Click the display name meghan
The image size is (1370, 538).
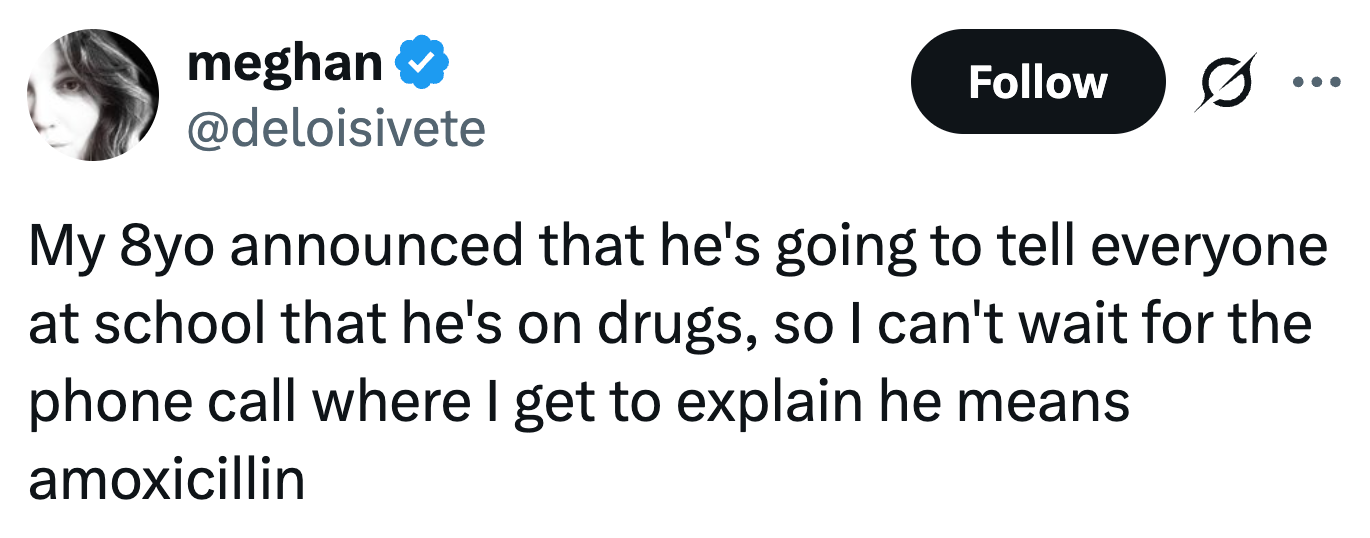(284, 65)
